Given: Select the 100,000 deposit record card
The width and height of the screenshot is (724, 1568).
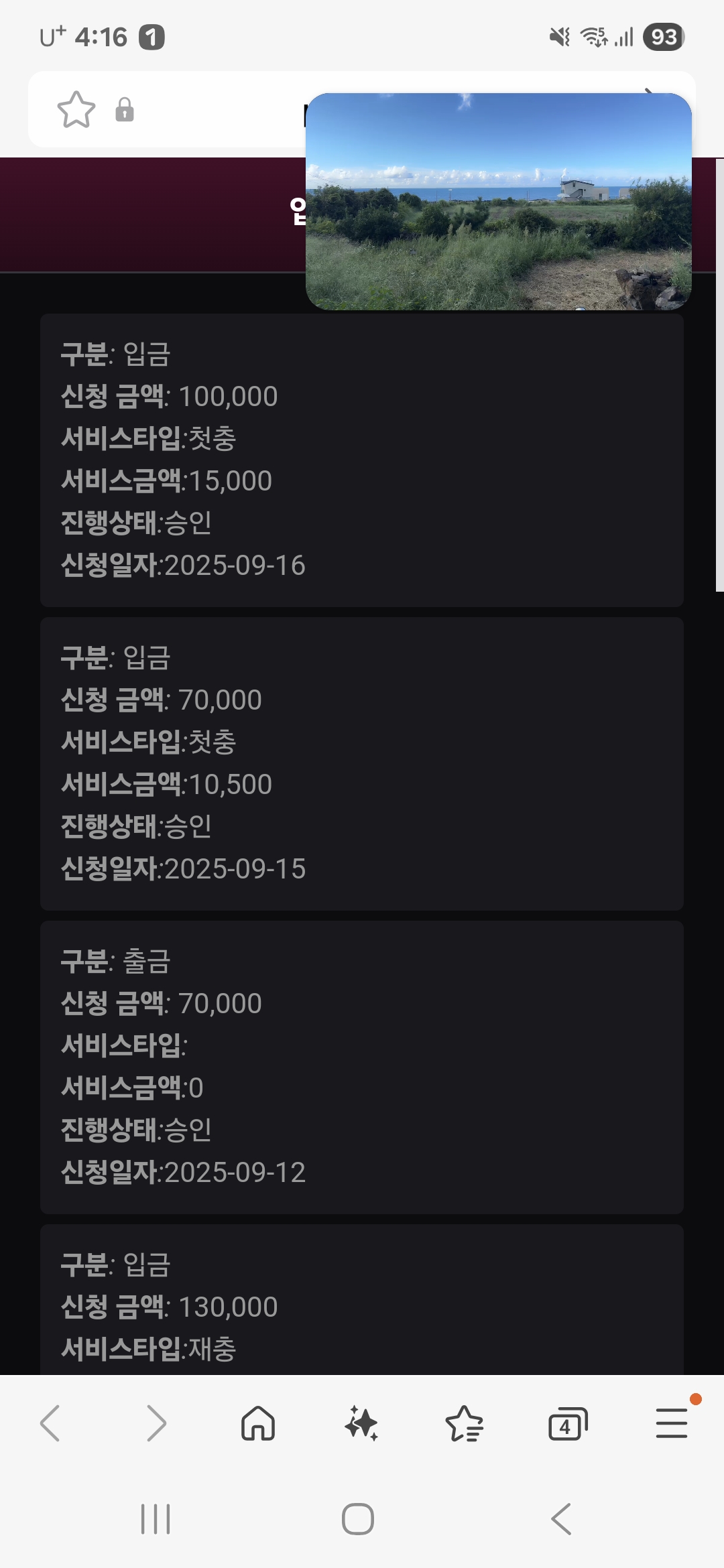Looking at the screenshot, I should pos(361,460).
